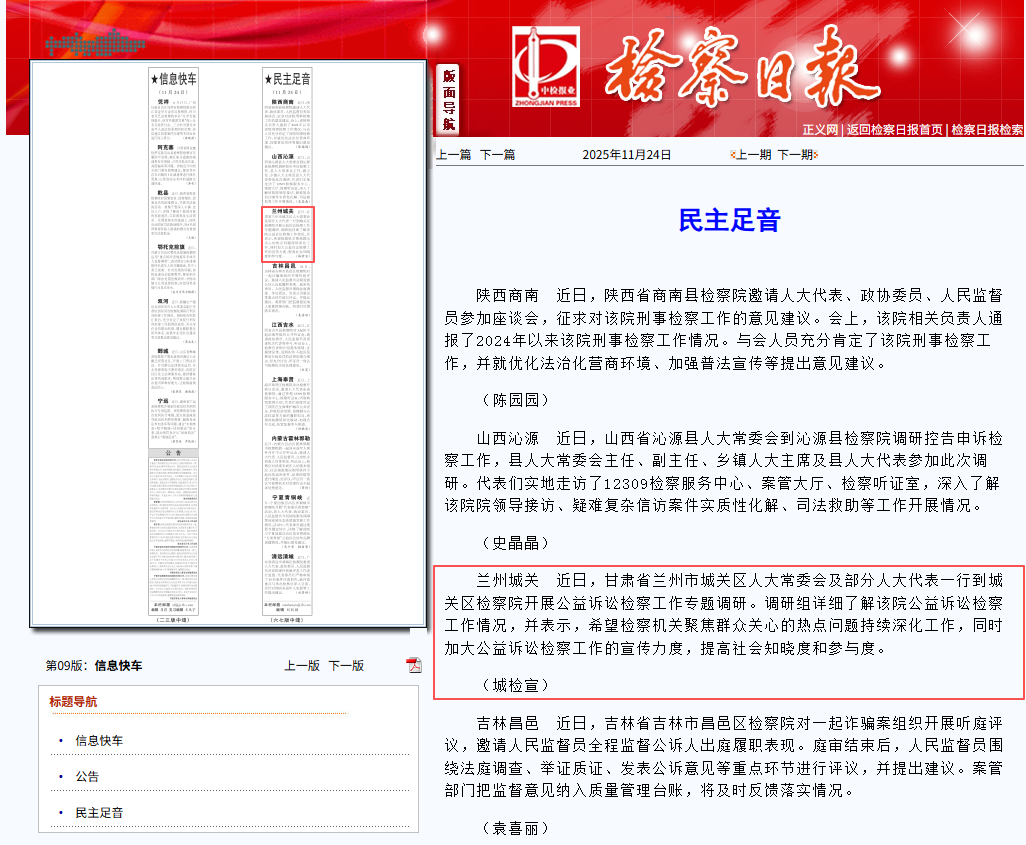Go to previous page 上一版
The image size is (1026, 845).
click(x=302, y=666)
